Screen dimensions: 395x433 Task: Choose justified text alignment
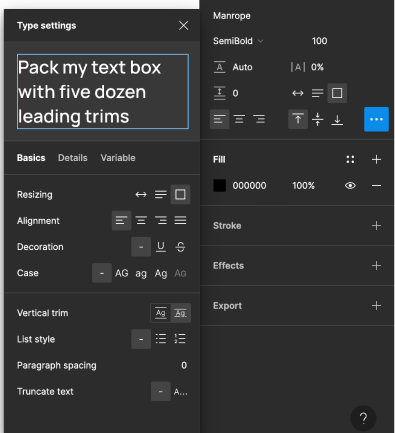180,221
